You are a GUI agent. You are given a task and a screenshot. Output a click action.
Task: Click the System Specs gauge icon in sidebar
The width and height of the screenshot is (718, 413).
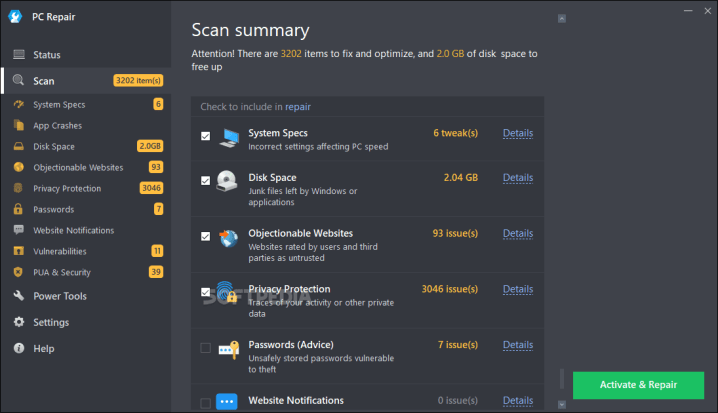click(x=18, y=104)
